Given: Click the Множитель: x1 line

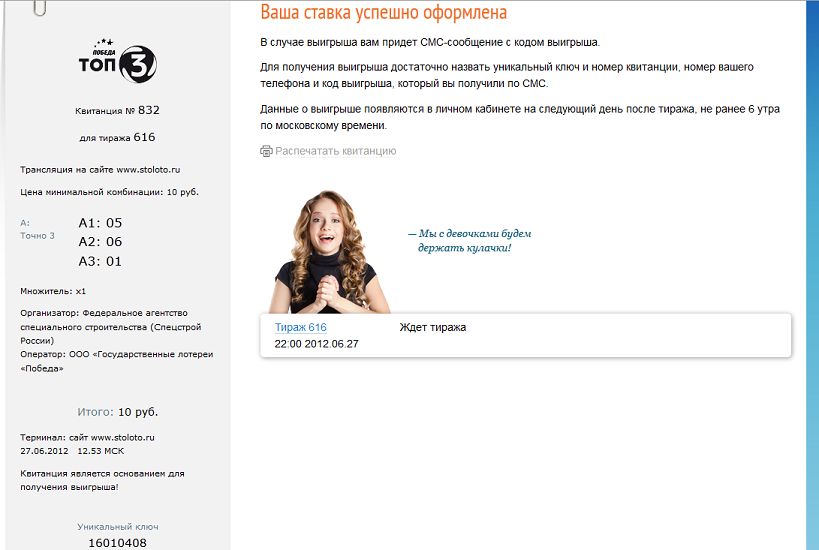Looking at the screenshot, I should [x=53, y=291].
